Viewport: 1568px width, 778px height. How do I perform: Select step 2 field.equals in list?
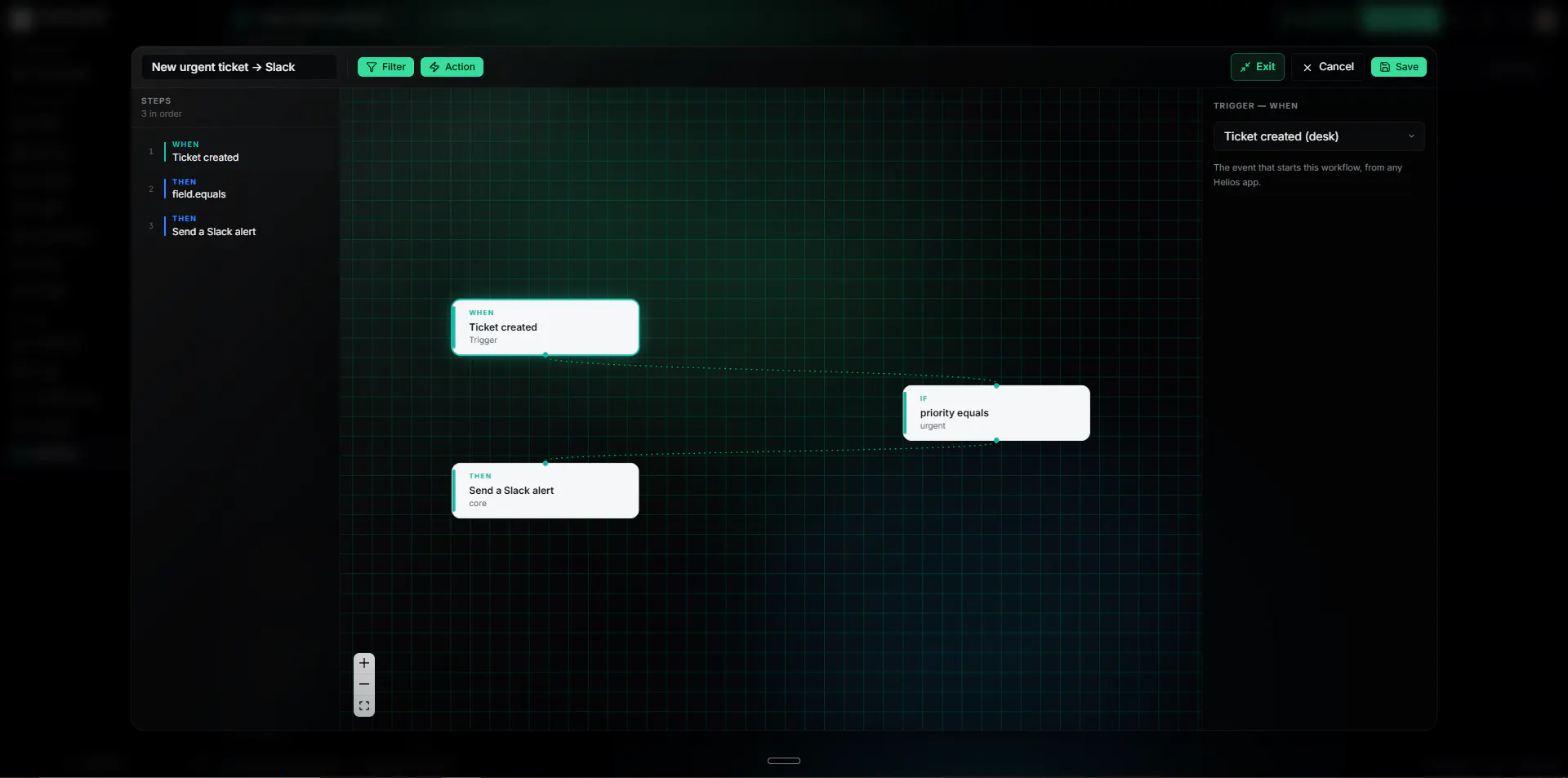237,189
